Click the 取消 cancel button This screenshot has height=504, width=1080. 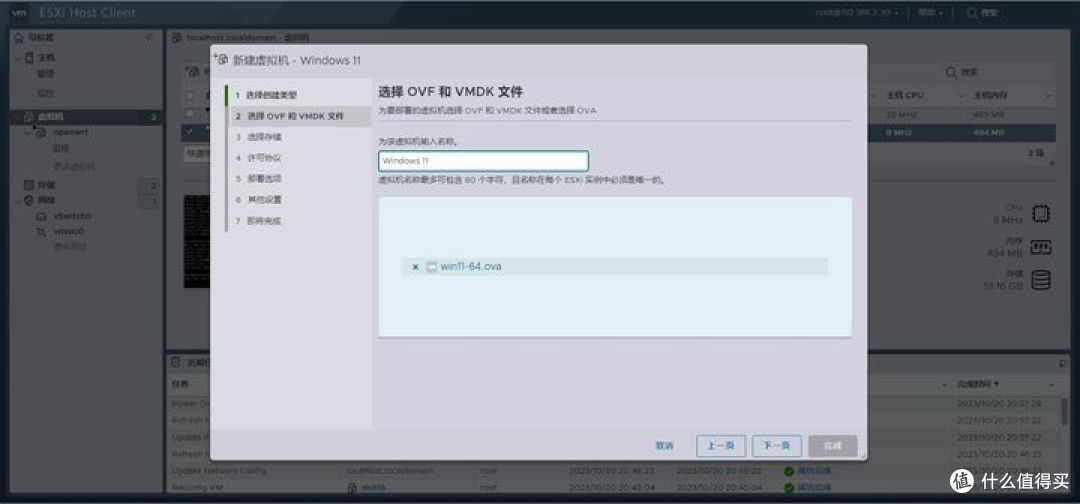pyautogui.click(x=664, y=446)
